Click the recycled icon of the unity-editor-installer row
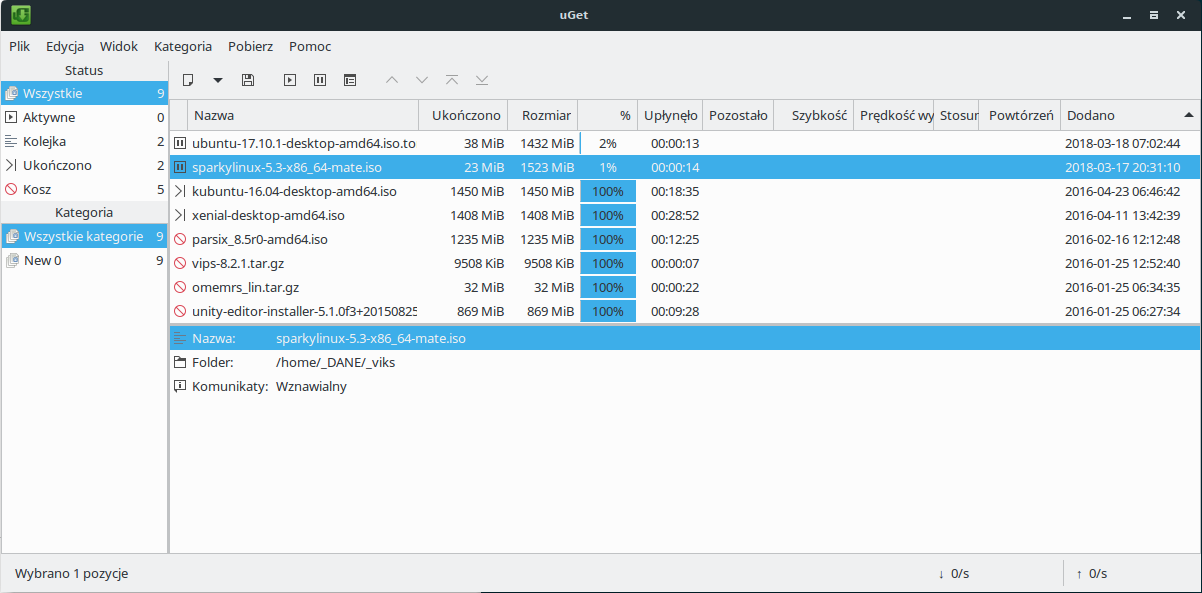1202x593 pixels. tap(180, 311)
